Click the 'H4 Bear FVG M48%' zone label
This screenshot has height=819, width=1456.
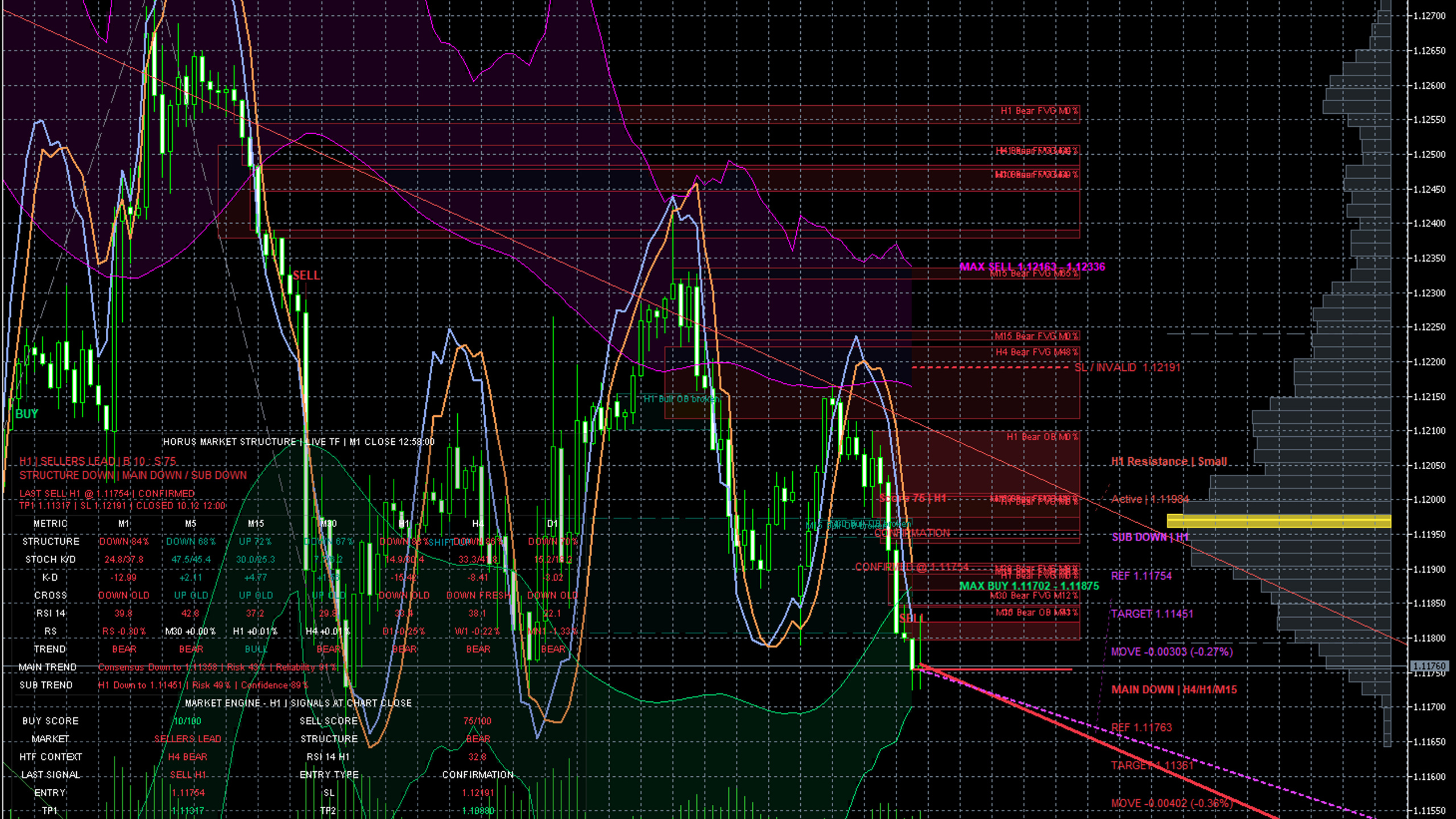coord(1036,352)
